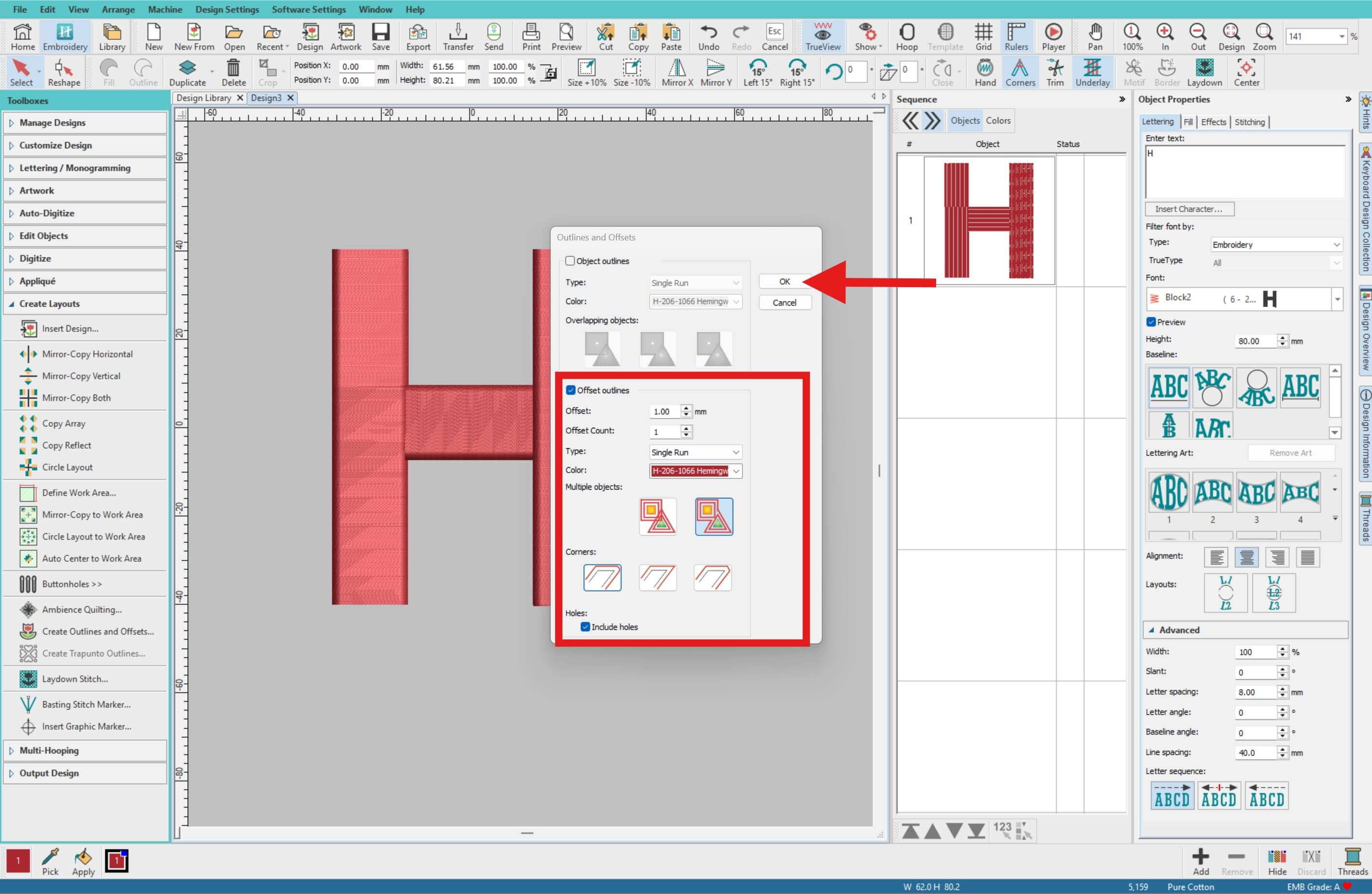The width and height of the screenshot is (1372, 894).
Task: Click the Hoop toolbar icon
Action: pyautogui.click(x=906, y=36)
